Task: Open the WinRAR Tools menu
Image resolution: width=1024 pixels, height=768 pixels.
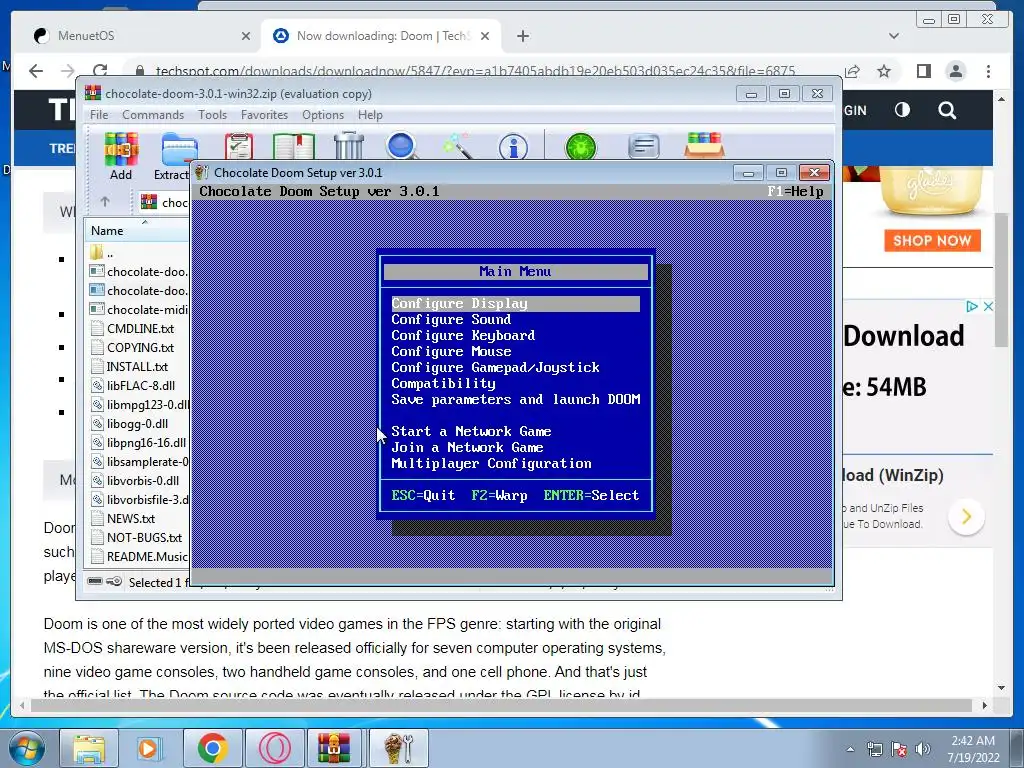Action: coord(213,115)
